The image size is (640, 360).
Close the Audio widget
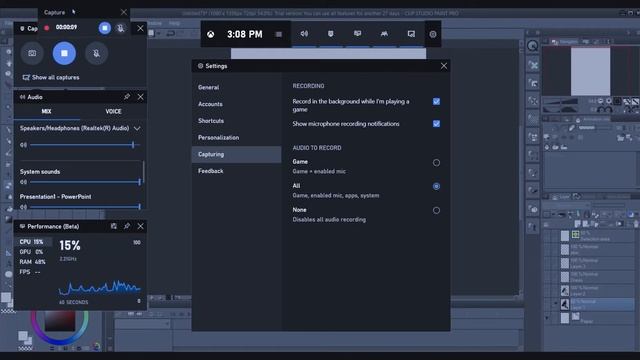click(140, 97)
